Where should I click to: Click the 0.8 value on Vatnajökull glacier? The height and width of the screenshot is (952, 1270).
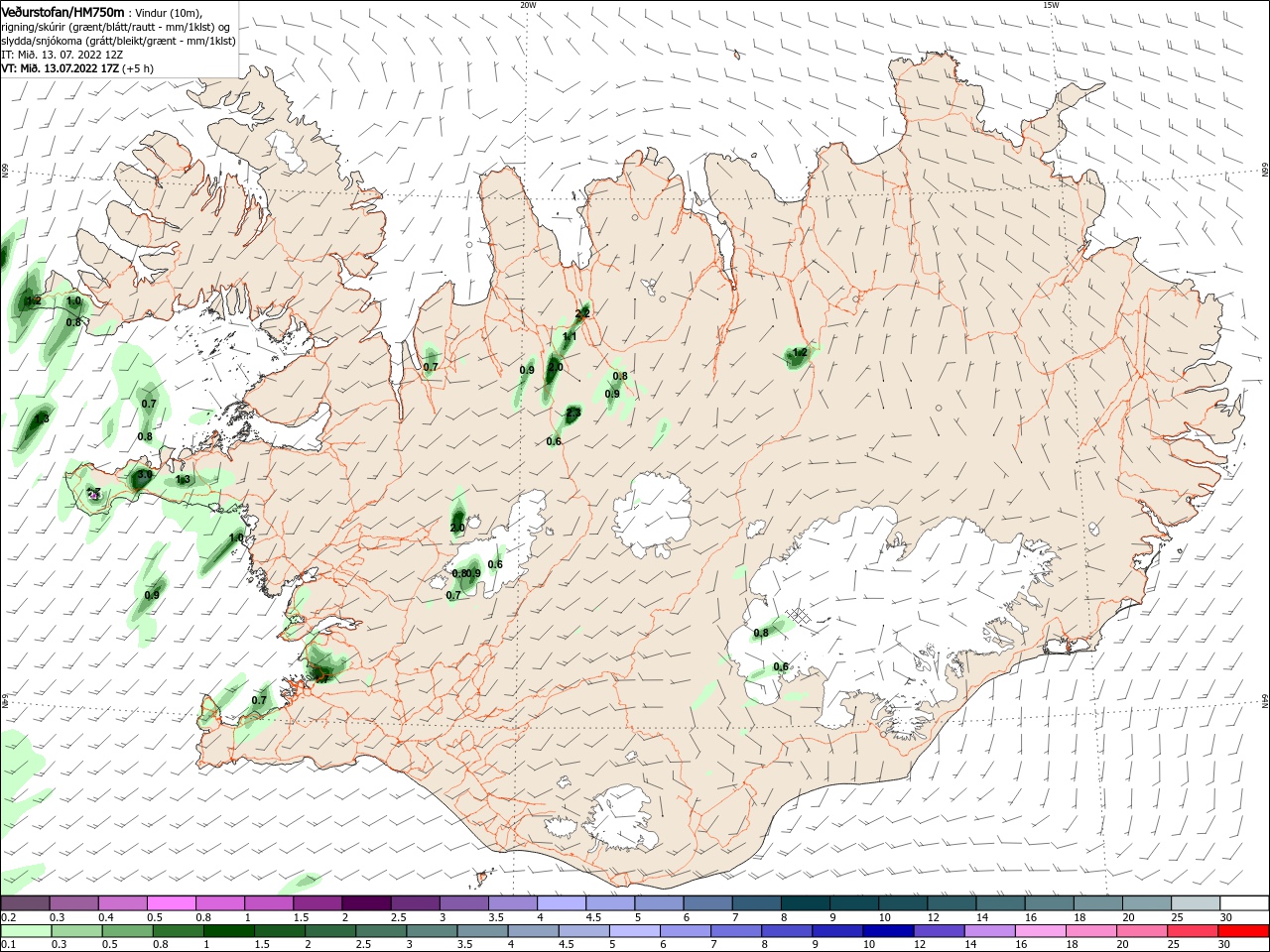pos(761,633)
